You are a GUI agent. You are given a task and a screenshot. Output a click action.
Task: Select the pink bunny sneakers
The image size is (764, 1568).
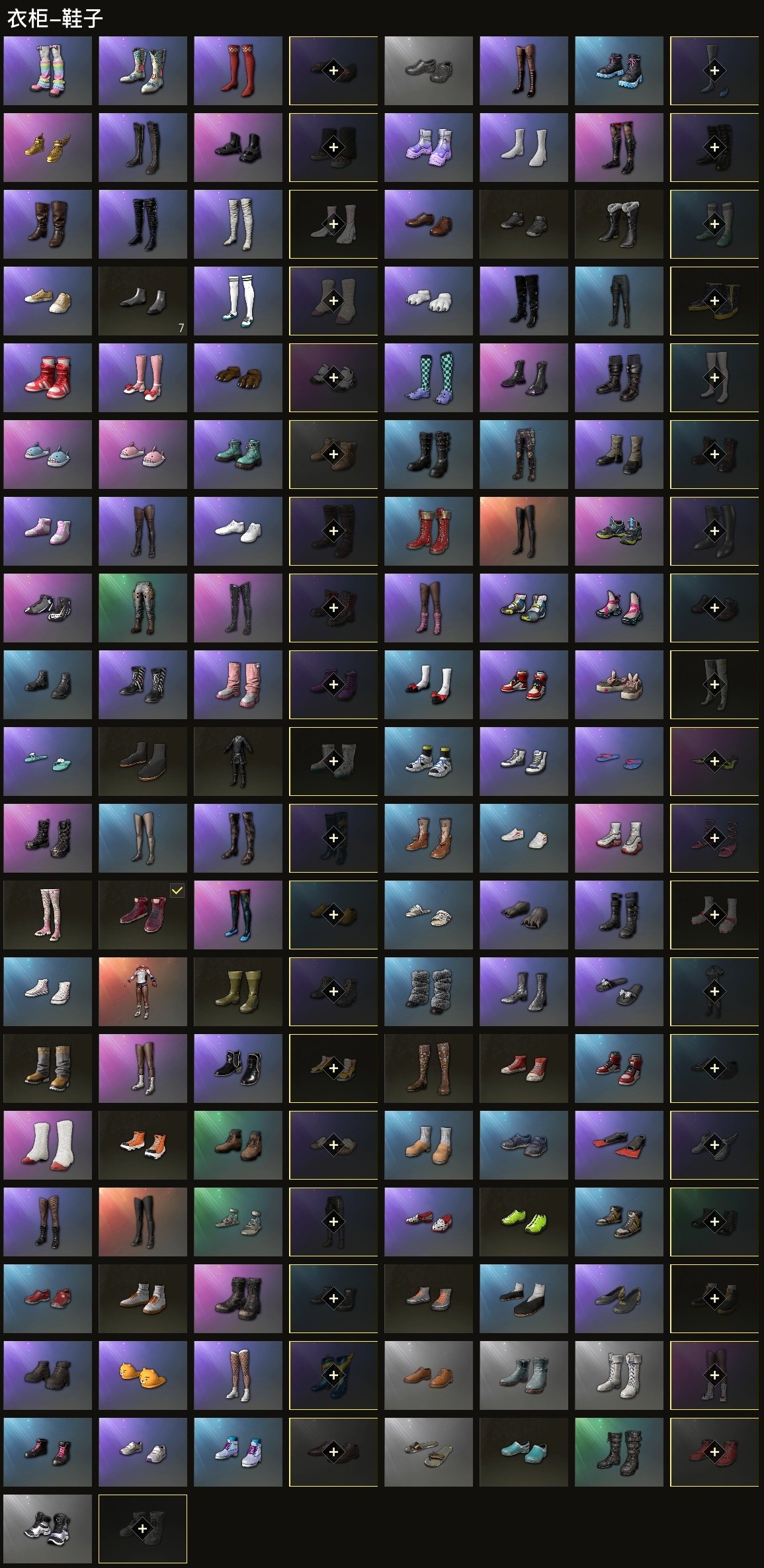tap(619, 685)
